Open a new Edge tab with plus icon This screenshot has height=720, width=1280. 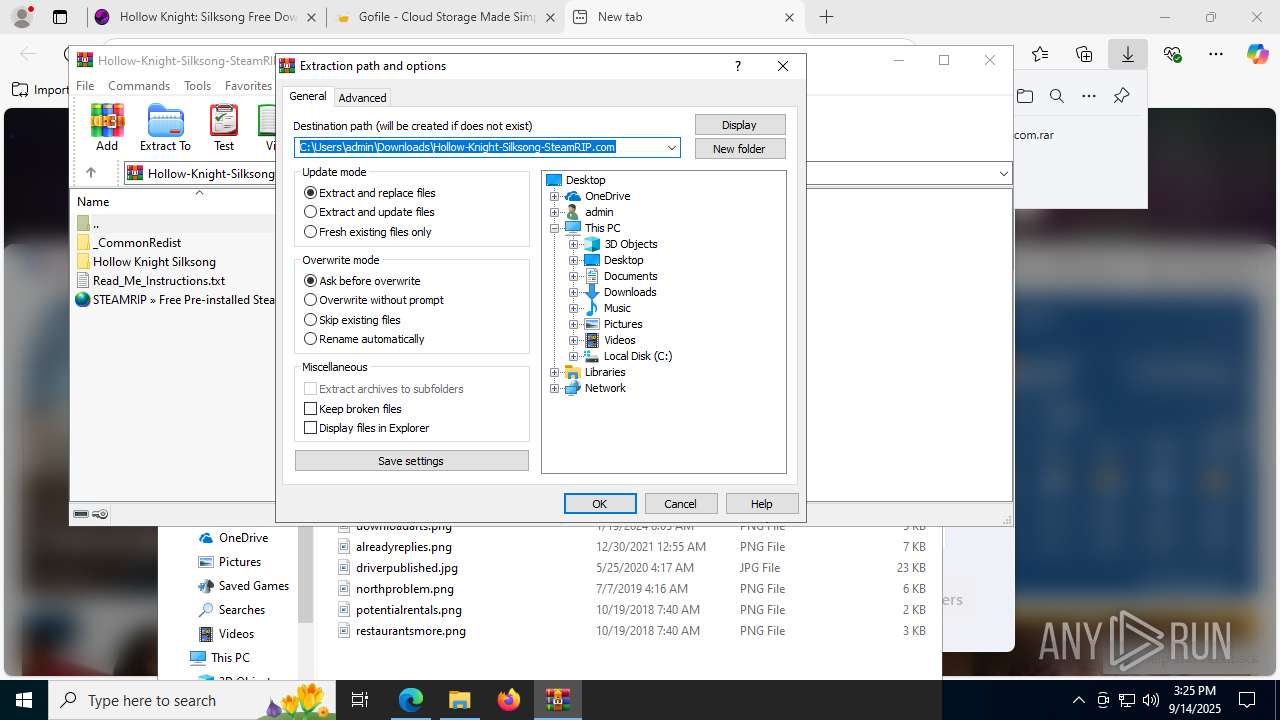pyautogui.click(x=826, y=17)
